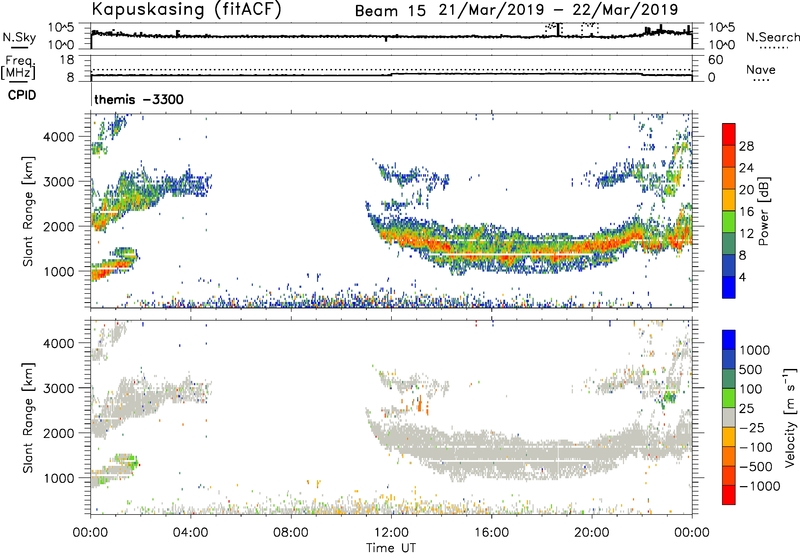This screenshot has width=800, height=554.
Task: Click the blue bottom of the power colorbar
Action: pos(729,289)
